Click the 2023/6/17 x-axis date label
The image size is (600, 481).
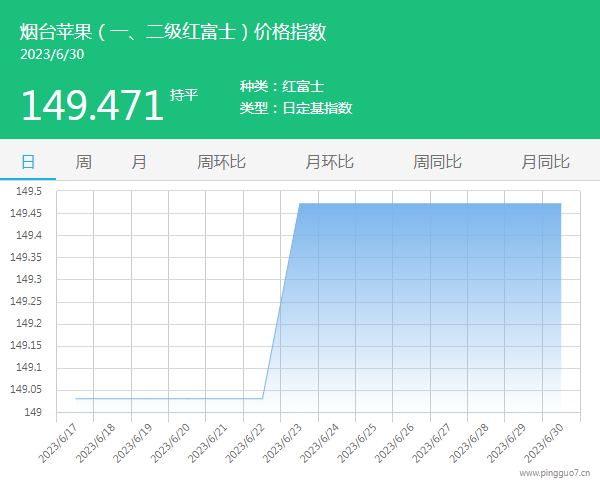(x=61, y=440)
